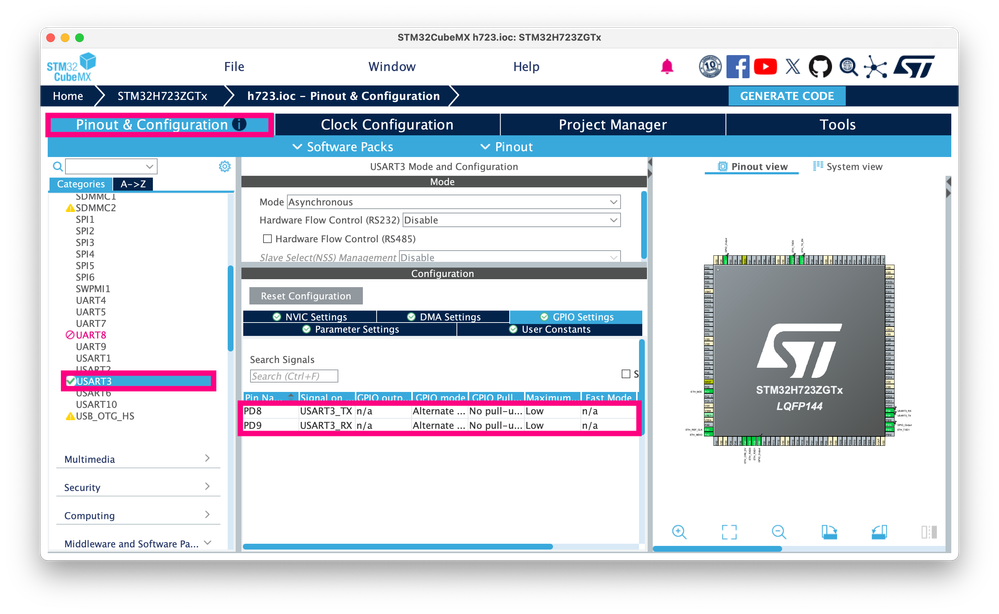Click the ST logo in top bar
Screen dimensions: 999x614
coord(914,66)
